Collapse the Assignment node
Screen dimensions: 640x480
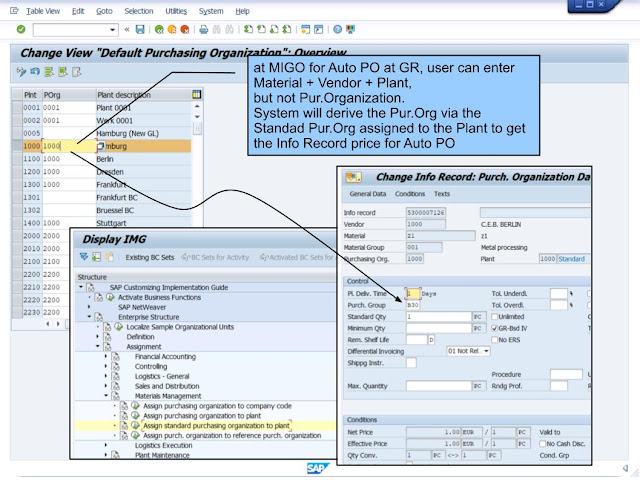[98, 347]
